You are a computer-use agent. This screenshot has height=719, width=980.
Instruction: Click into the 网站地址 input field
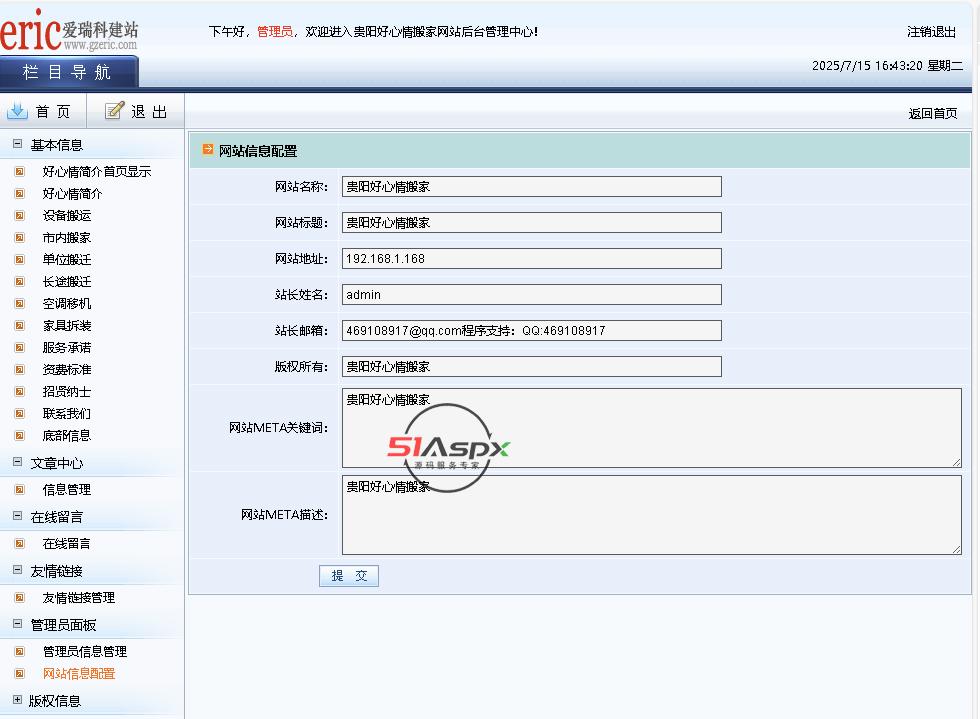(x=531, y=259)
